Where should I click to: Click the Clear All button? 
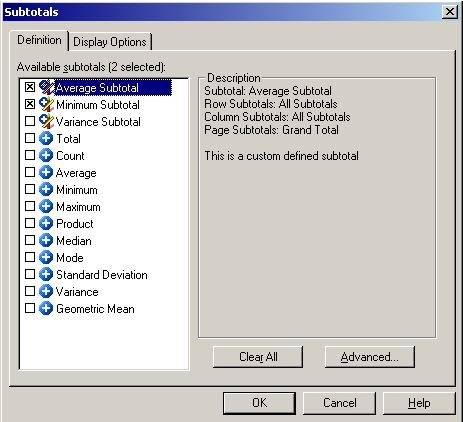pyautogui.click(x=258, y=357)
